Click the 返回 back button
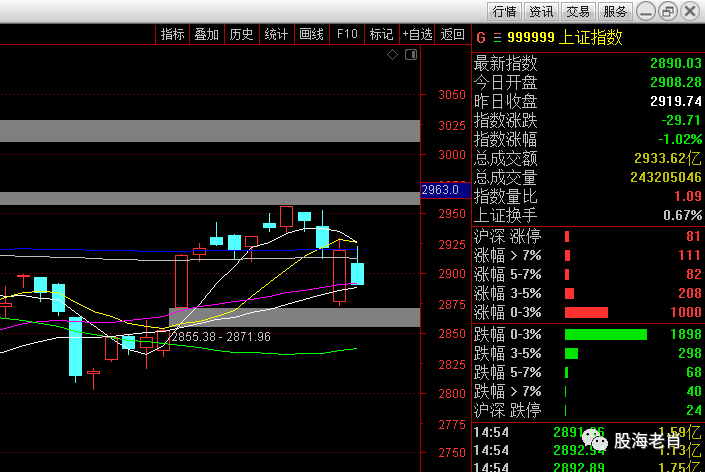This screenshot has width=705, height=472. tap(452, 34)
